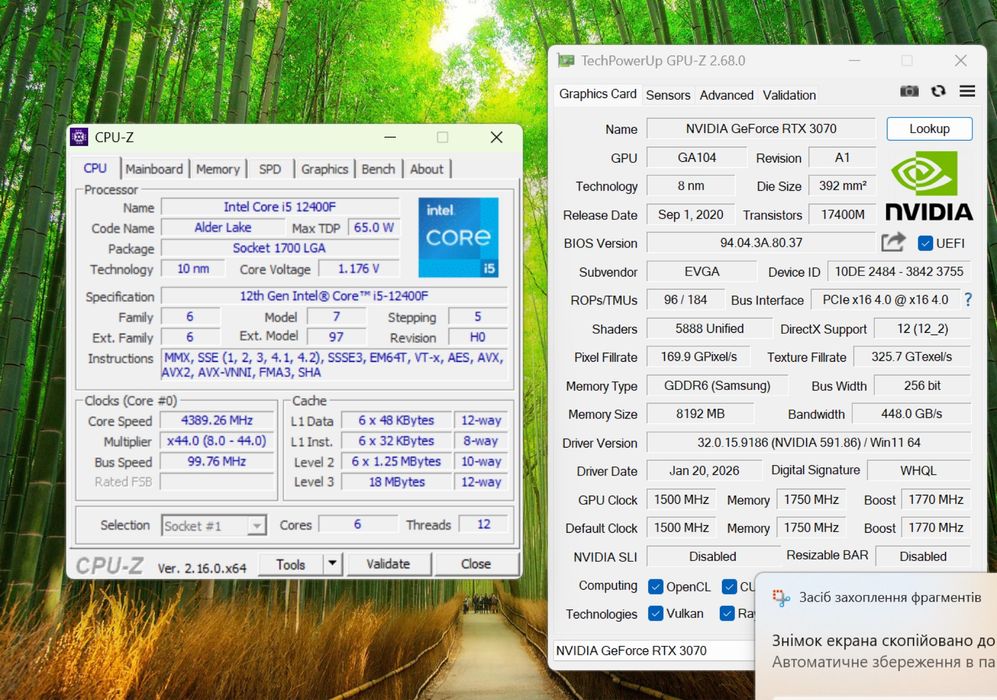Click the NVIDIA SLI value Disabled
This screenshot has width=997, height=700.
(x=713, y=556)
